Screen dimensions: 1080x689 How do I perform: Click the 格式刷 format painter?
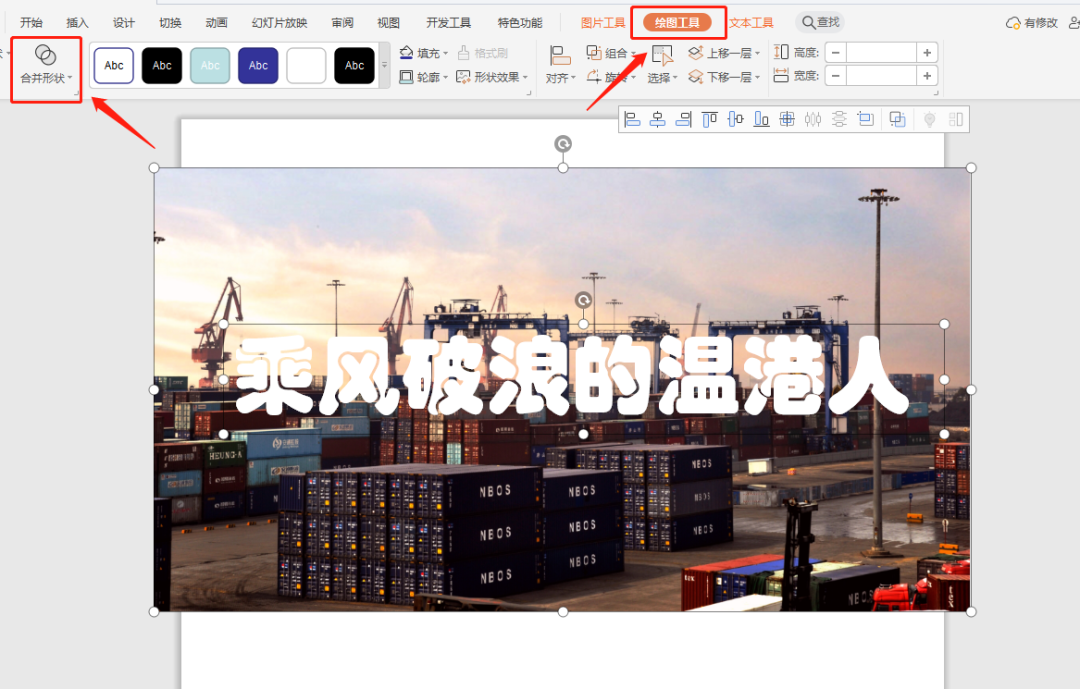[483, 53]
